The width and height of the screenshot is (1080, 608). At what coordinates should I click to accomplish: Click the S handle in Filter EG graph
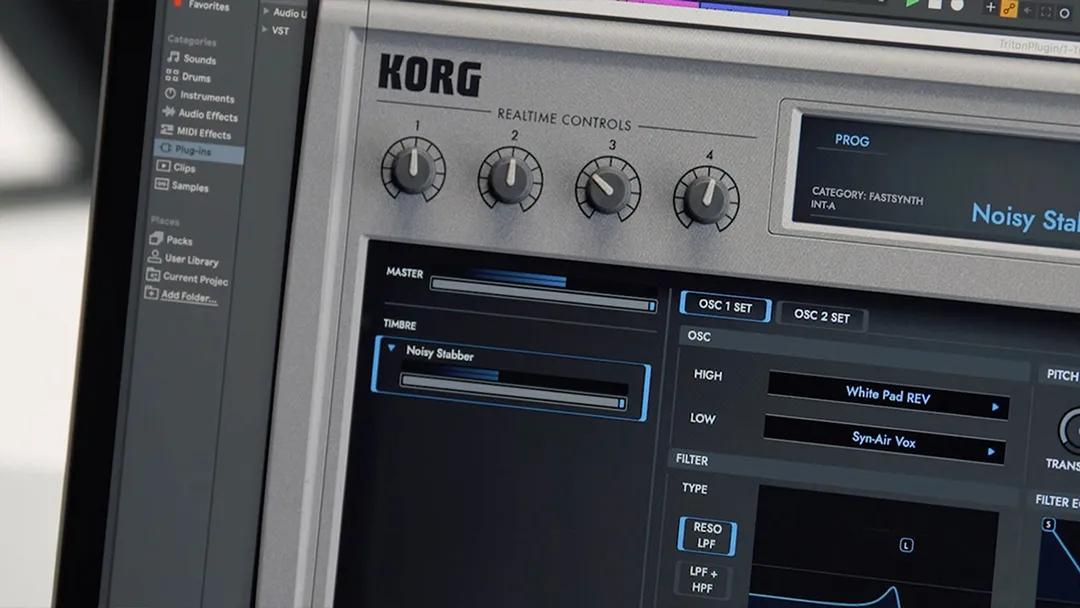(1048, 524)
